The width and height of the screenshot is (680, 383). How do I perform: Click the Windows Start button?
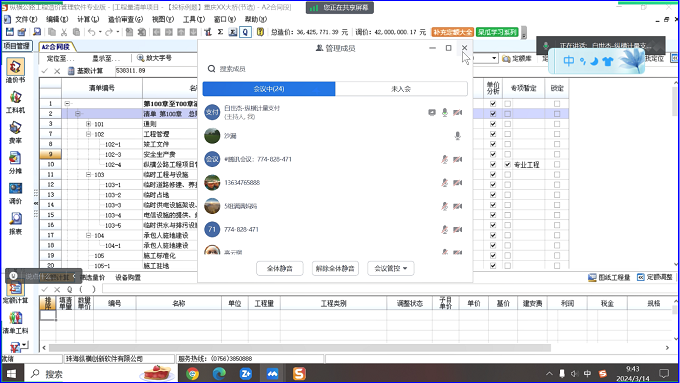point(11,374)
